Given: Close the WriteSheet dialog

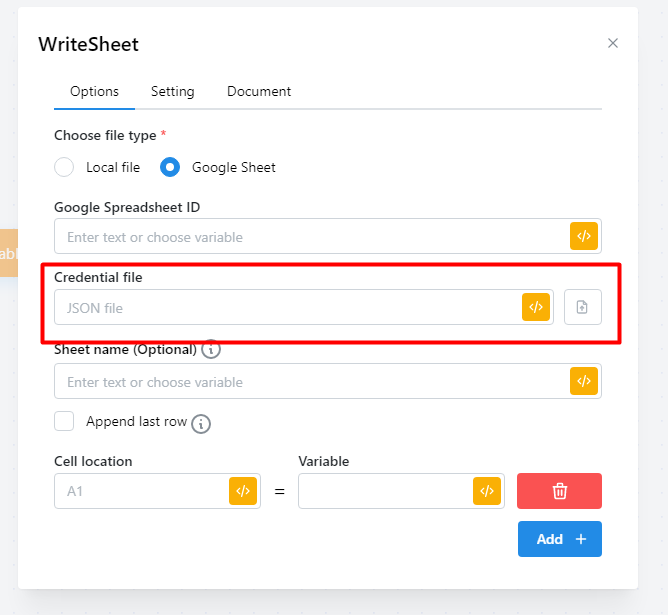Looking at the screenshot, I should tap(613, 43).
